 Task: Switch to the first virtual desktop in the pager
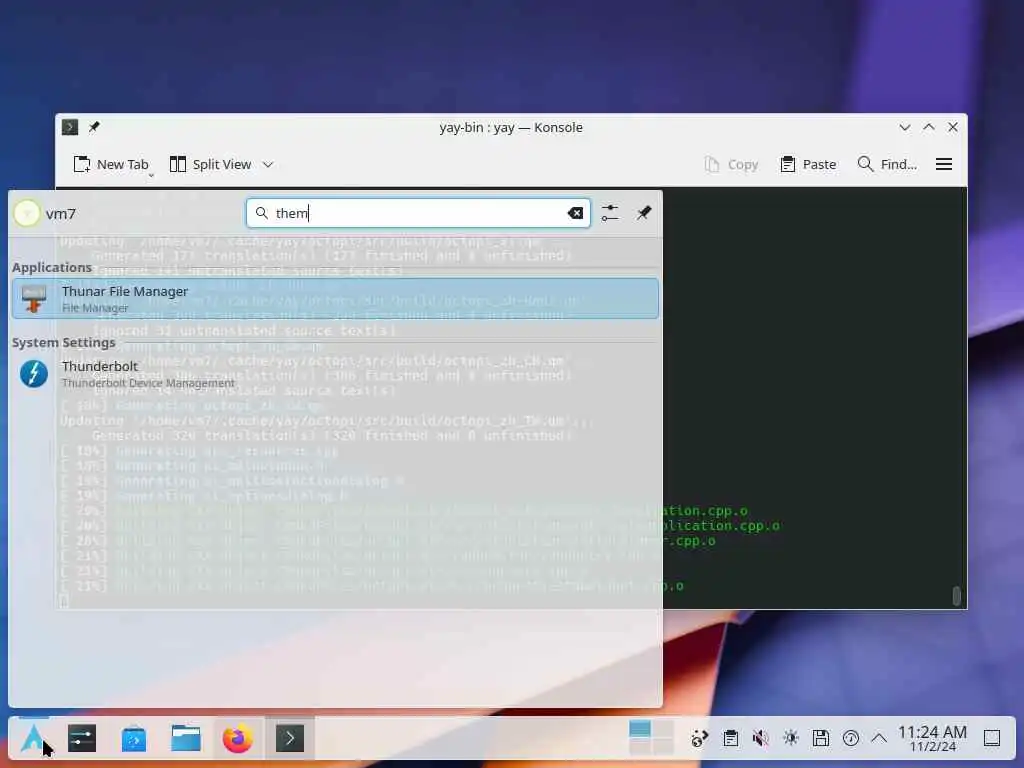[639, 728]
